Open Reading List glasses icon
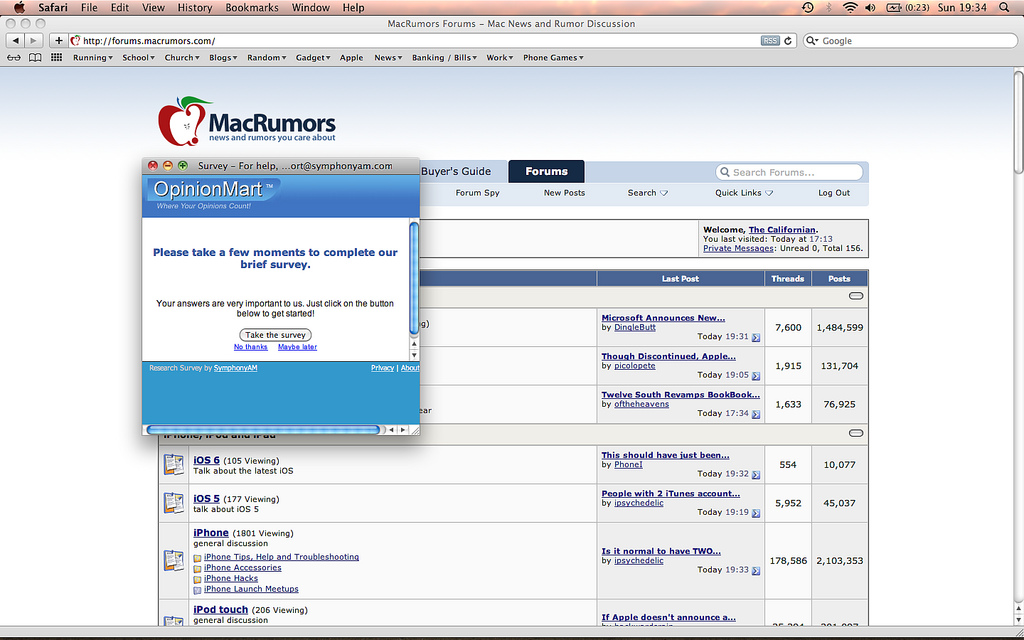The height and width of the screenshot is (640, 1024). [x=14, y=57]
